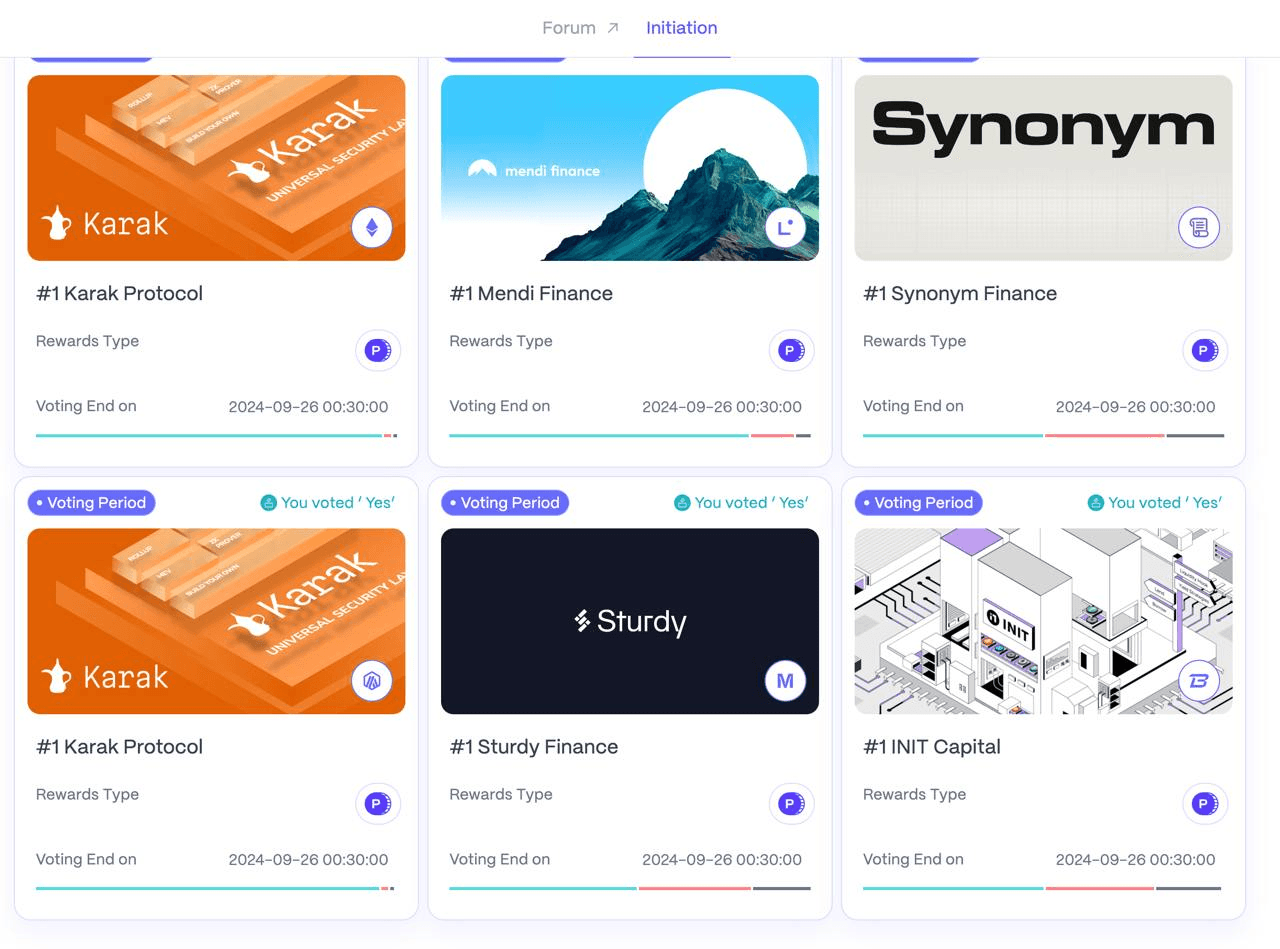Image resolution: width=1280 pixels, height=949 pixels.
Task: Click the Blast chain icon on INIT banner
Action: pyautogui.click(x=1199, y=681)
